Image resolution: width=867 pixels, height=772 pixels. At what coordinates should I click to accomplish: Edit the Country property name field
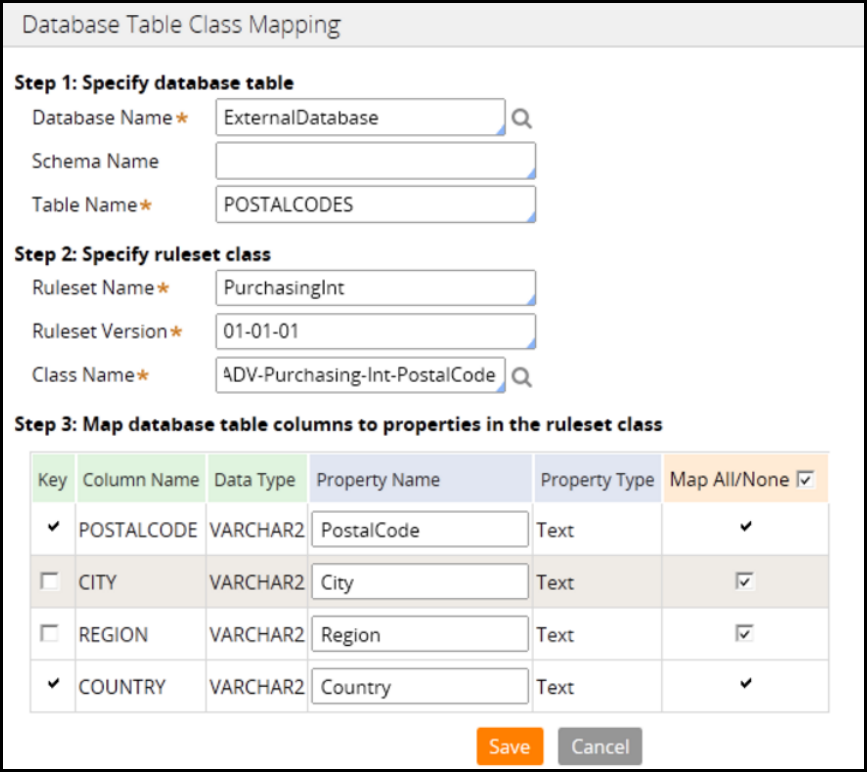point(420,687)
